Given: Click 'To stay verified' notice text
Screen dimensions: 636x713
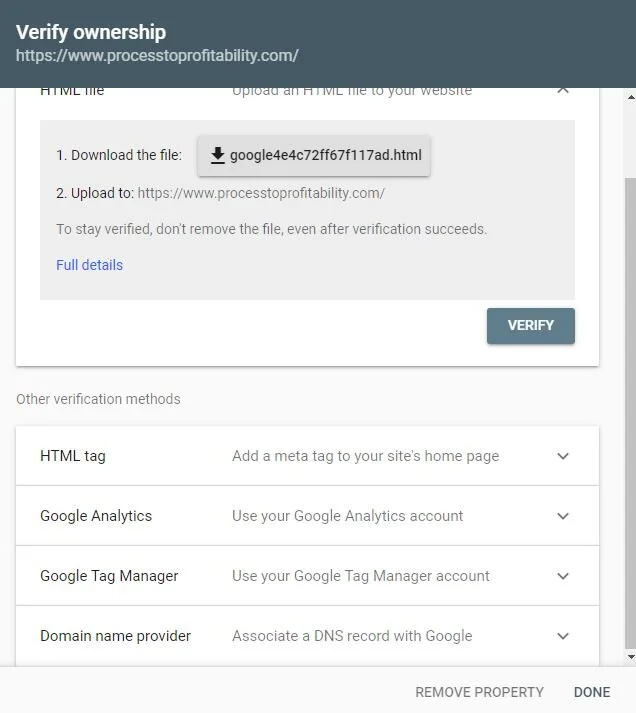Looking at the screenshot, I should point(271,229).
